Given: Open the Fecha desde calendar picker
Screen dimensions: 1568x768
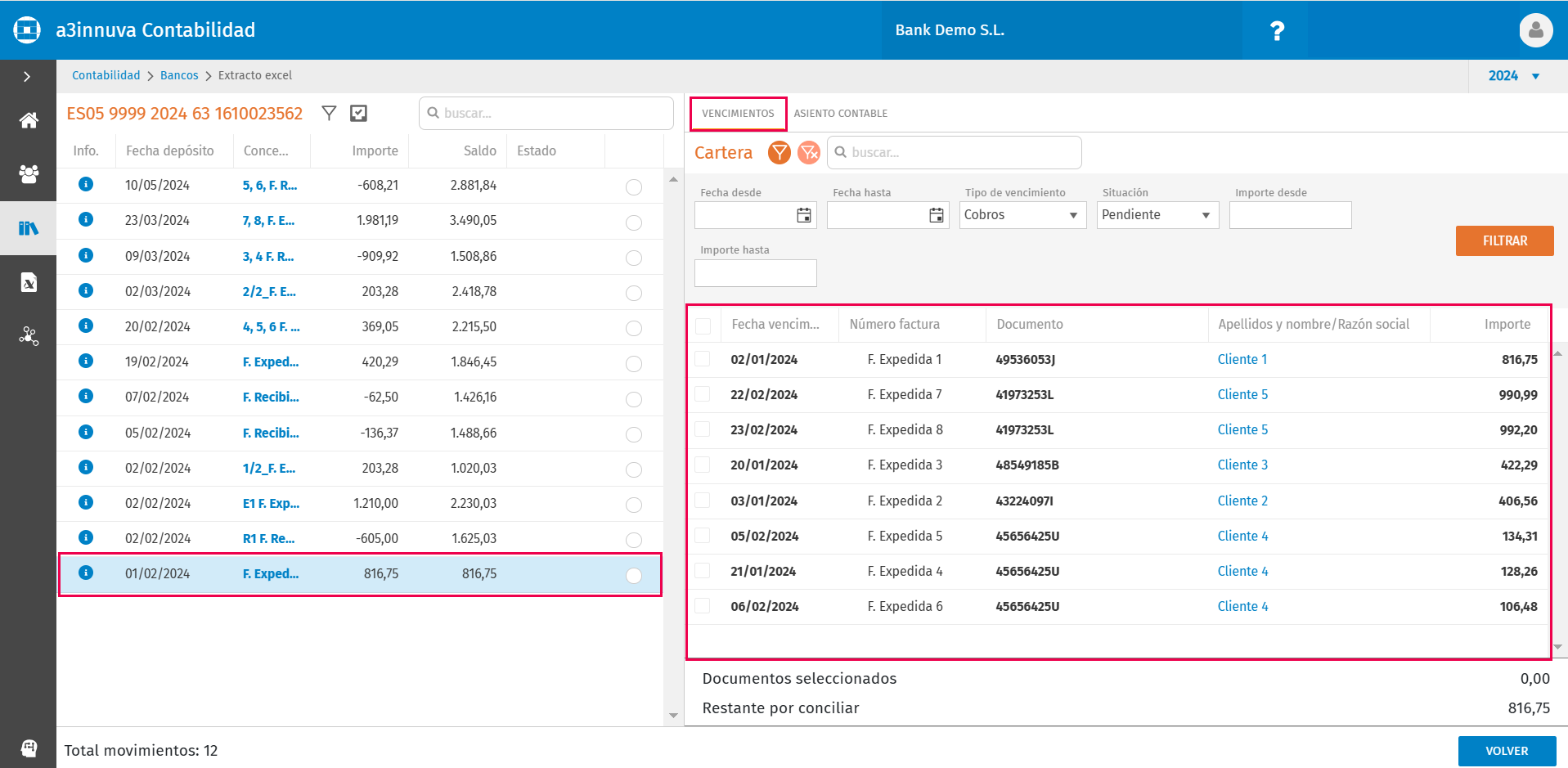Looking at the screenshot, I should 804,215.
